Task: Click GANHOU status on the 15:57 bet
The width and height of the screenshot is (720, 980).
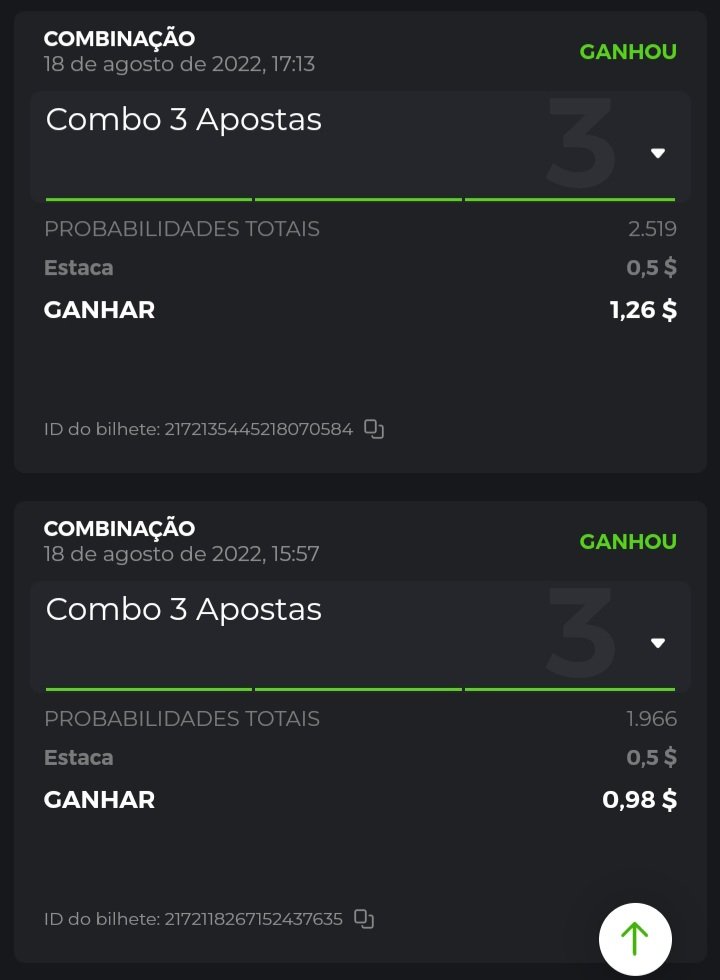Action: [x=628, y=542]
